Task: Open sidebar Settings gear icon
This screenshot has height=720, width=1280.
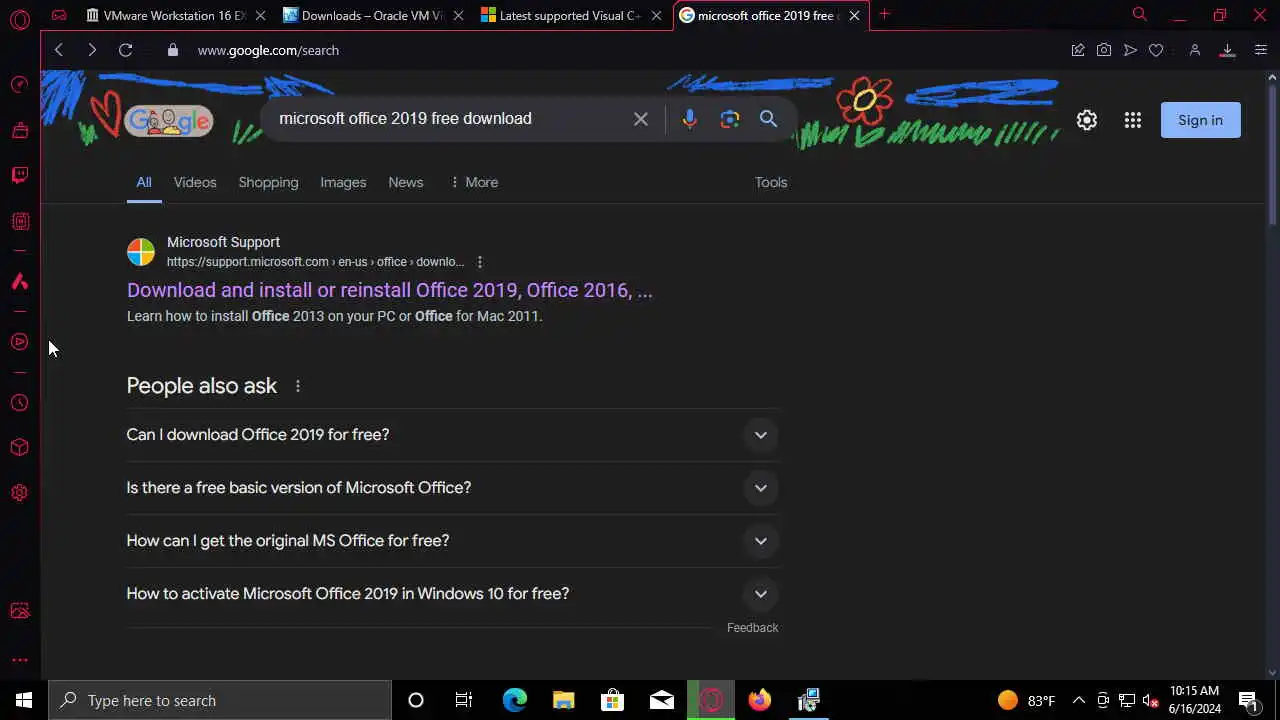Action: click(19, 493)
